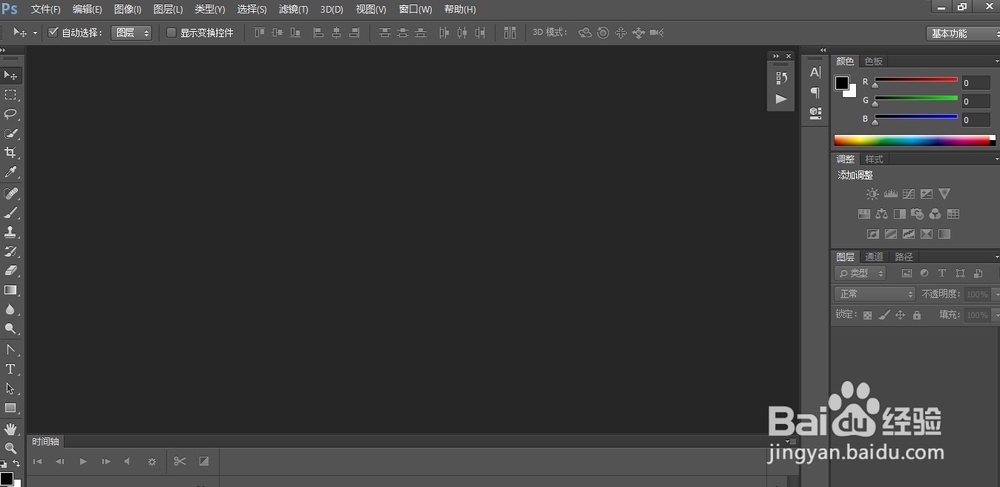1000x487 pixels.
Task: Click the Auto-Align Layers icon
Action: point(510,33)
